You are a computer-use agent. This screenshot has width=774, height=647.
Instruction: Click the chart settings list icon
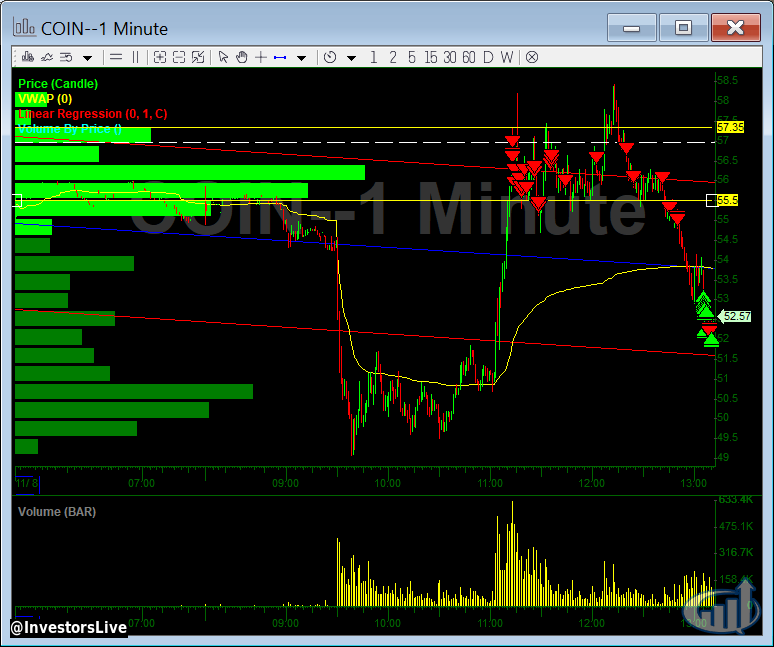coord(66,57)
